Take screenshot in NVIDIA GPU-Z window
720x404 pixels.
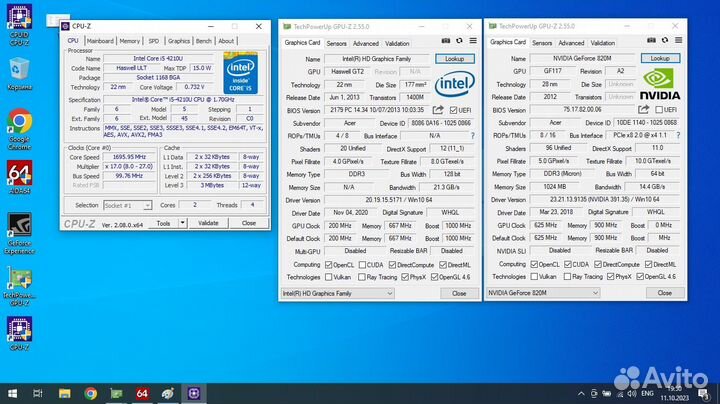[651, 40]
